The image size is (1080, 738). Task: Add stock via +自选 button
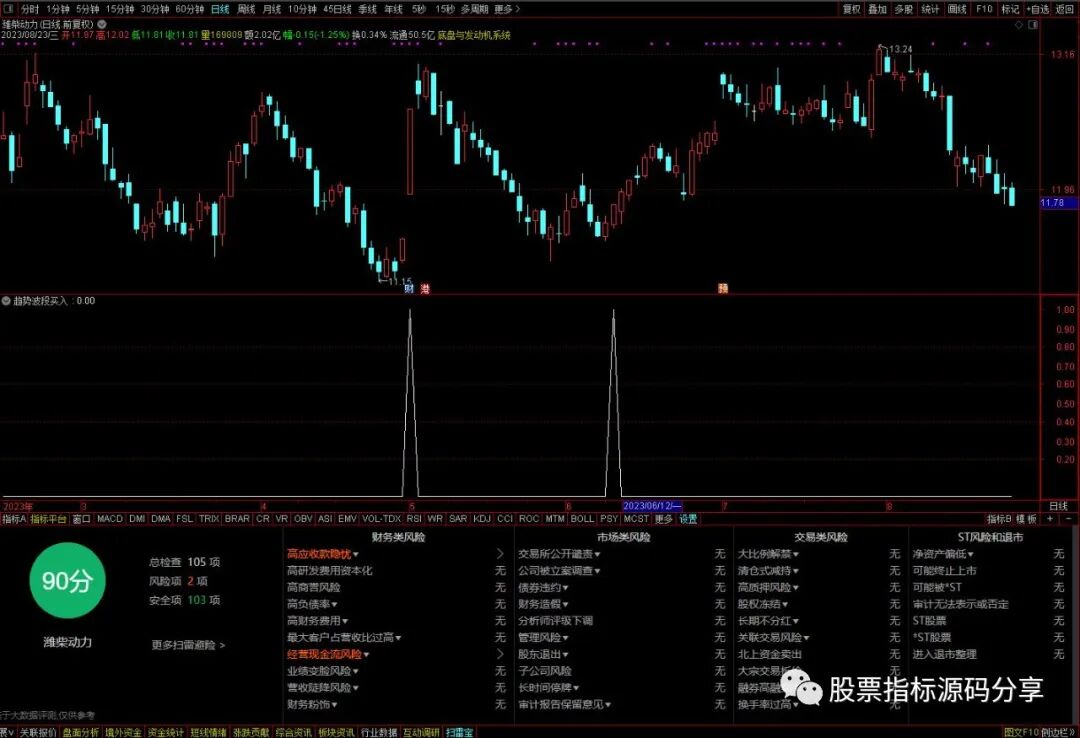point(1037,9)
